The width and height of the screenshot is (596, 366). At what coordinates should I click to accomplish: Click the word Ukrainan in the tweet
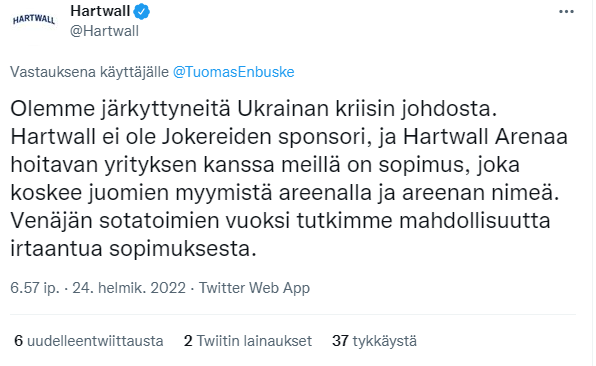[x=283, y=109]
